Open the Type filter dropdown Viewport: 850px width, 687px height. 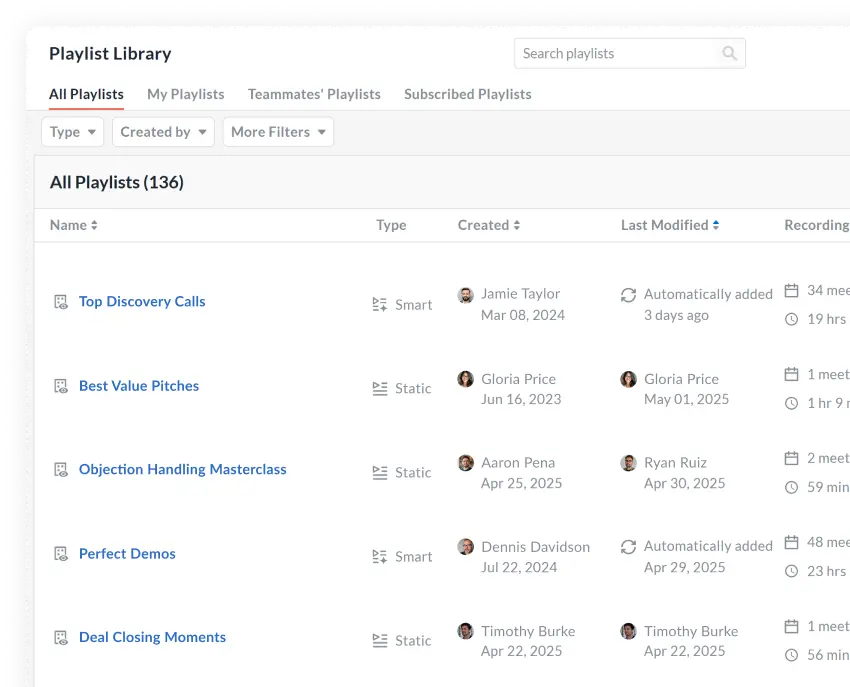[x=73, y=132]
